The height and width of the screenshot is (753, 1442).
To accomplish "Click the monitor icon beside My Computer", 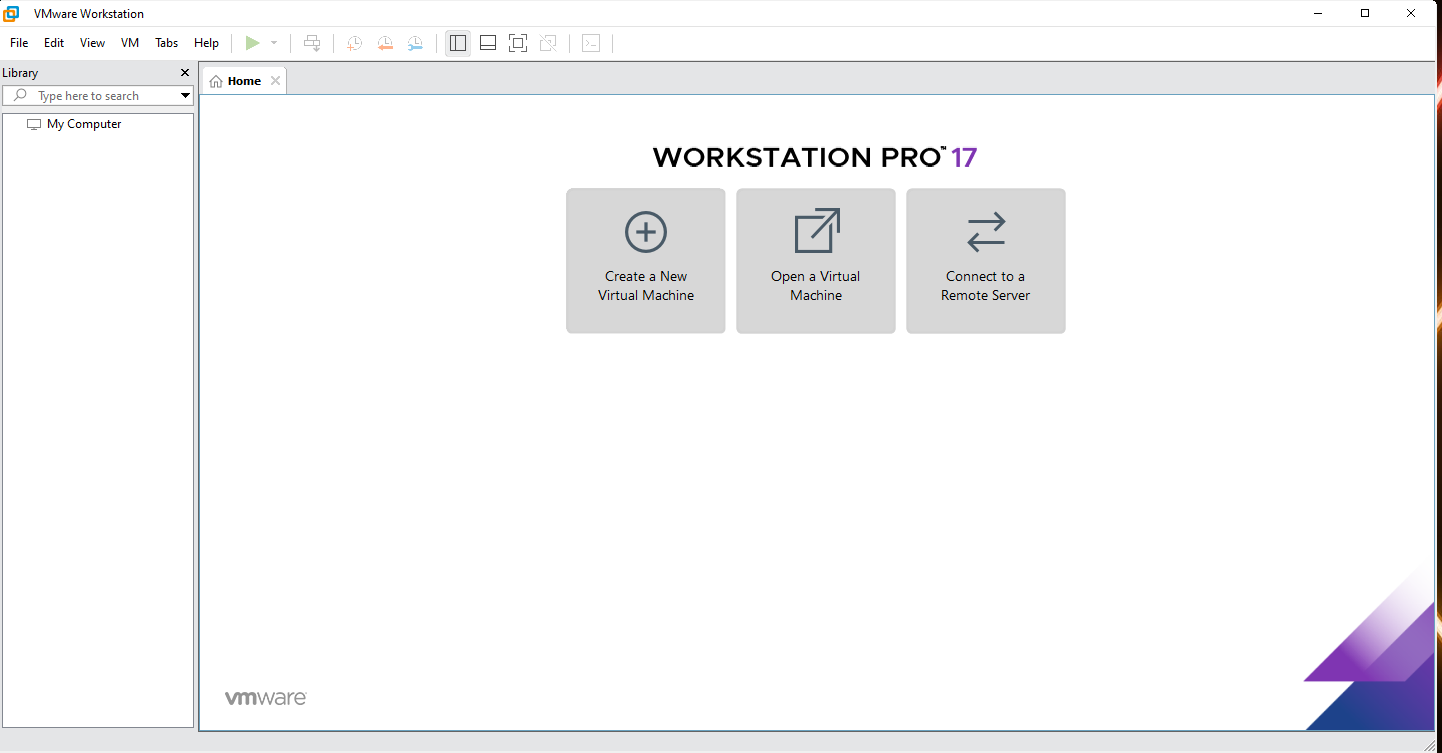I will pos(34,124).
